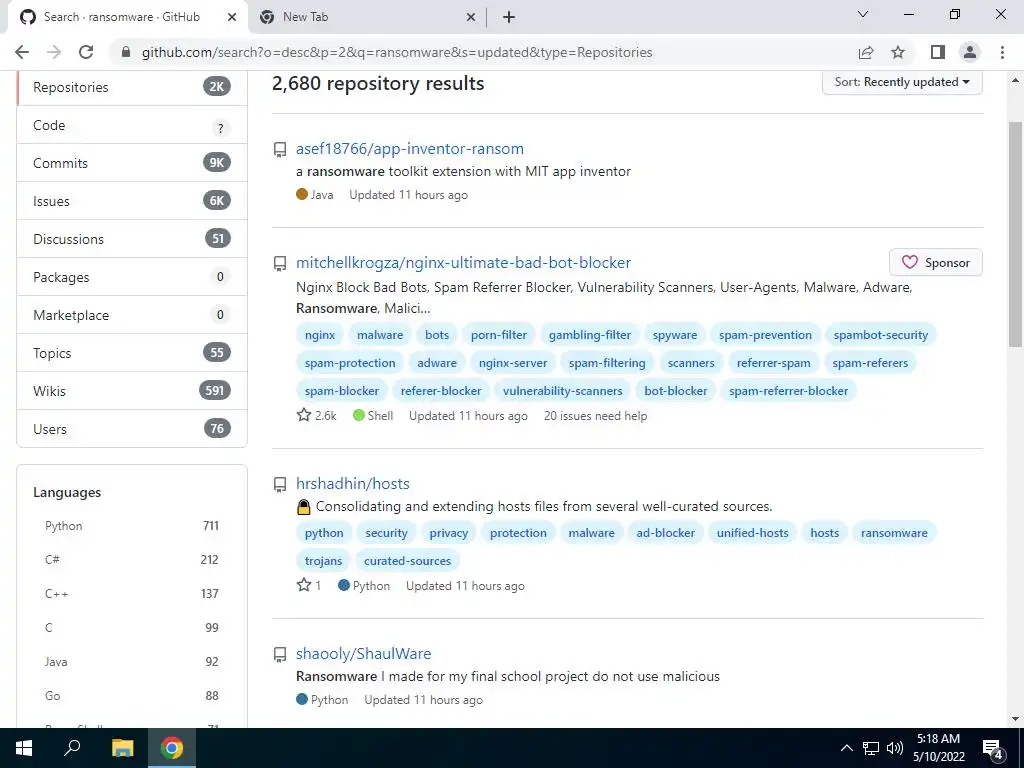1024x768 pixels.
Task: Click the browser forward arrow
Action: click(x=54, y=52)
